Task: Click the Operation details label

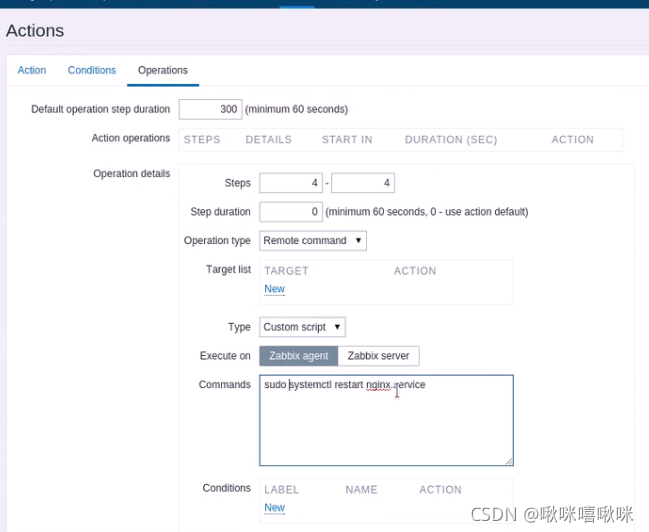Action: (132, 173)
